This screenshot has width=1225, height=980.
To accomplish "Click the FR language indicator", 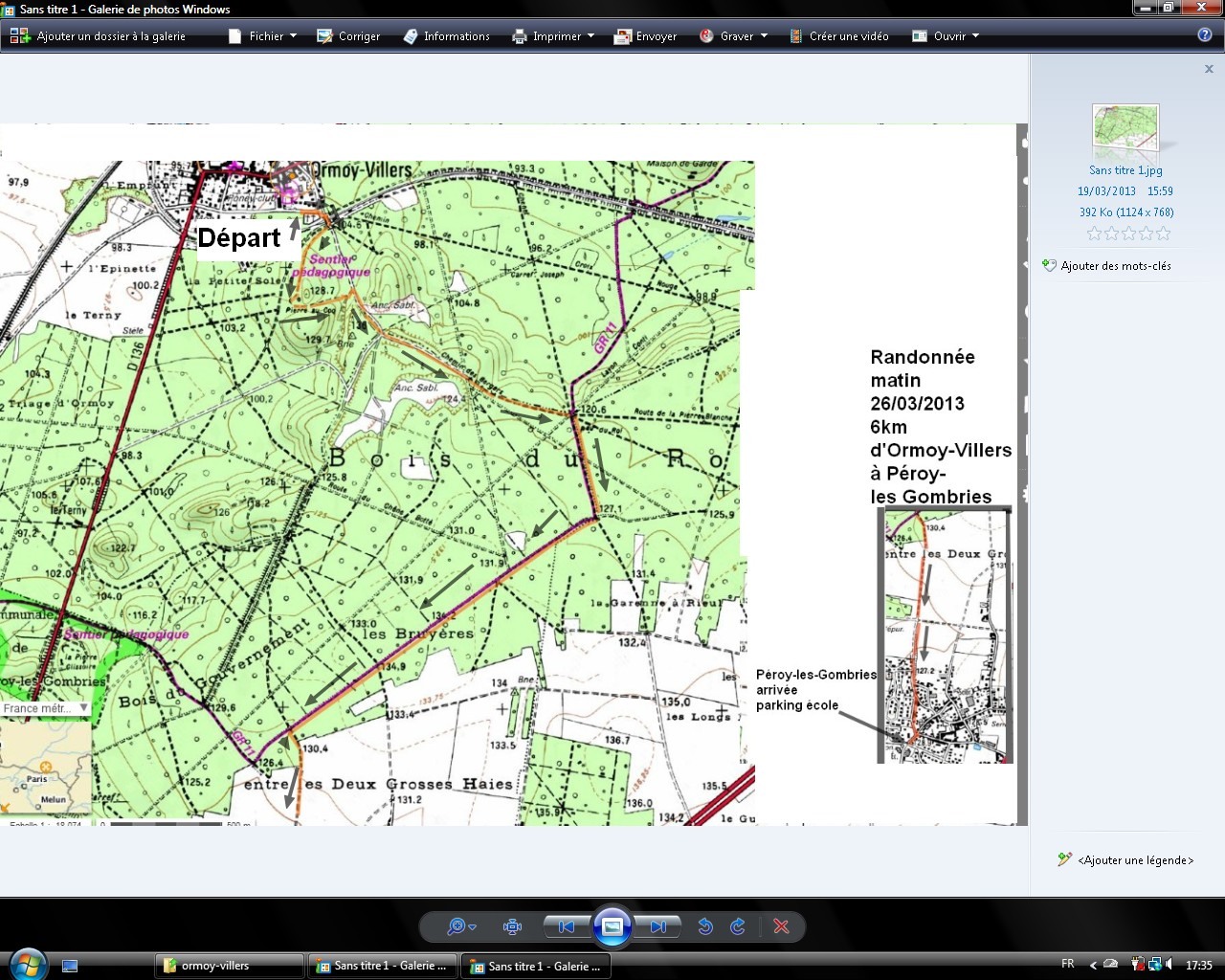I will click(x=1068, y=964).
